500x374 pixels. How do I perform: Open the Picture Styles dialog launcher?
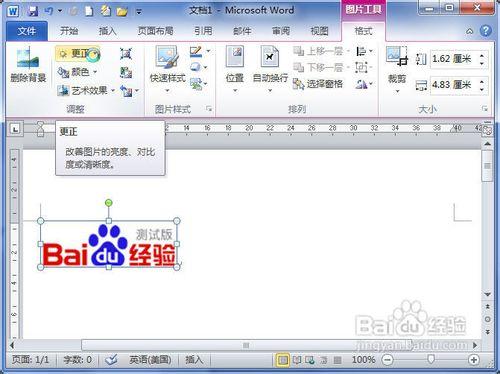click(x=209, y=109)
